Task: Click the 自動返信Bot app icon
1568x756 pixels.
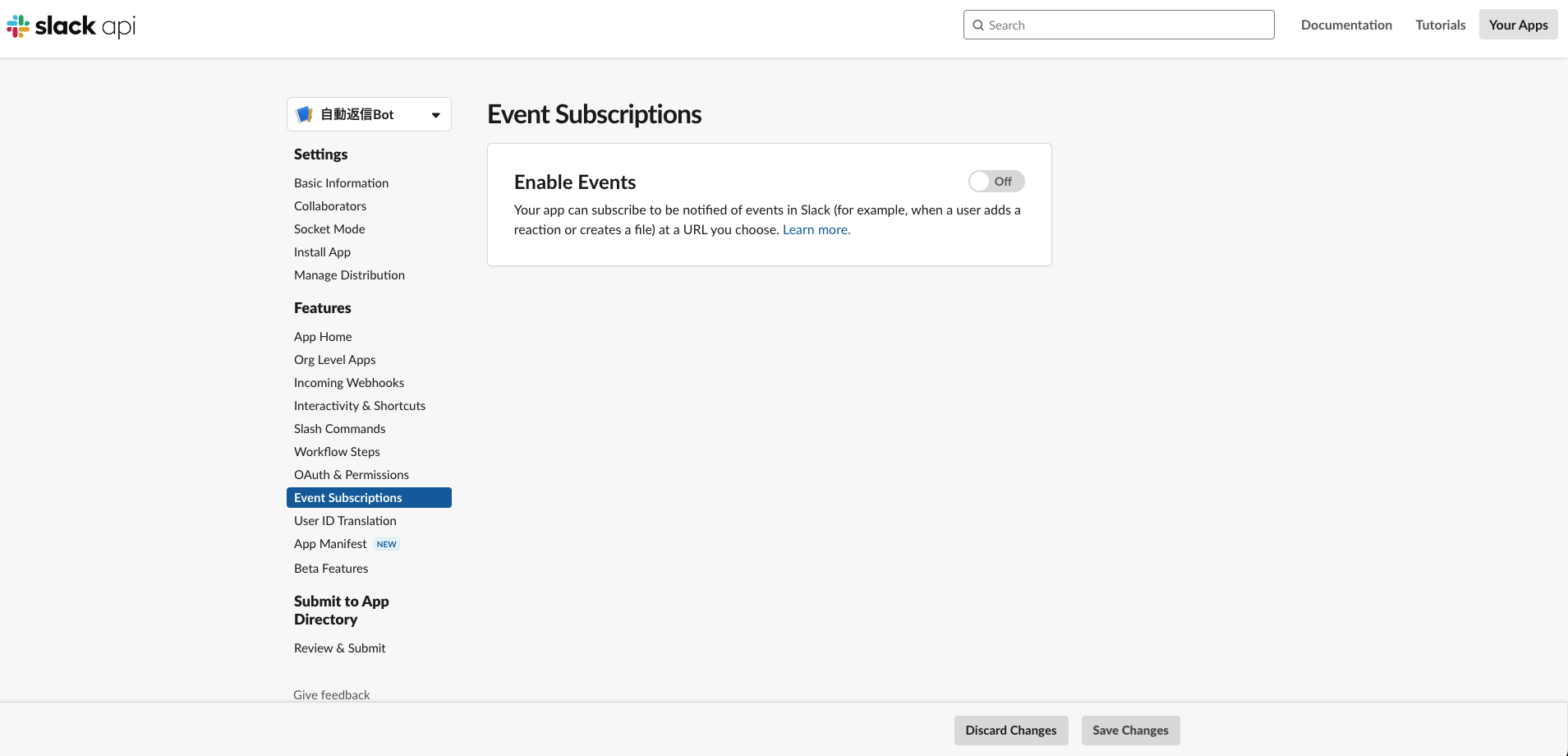Action: pyautogui.click(x=305, y=113)
